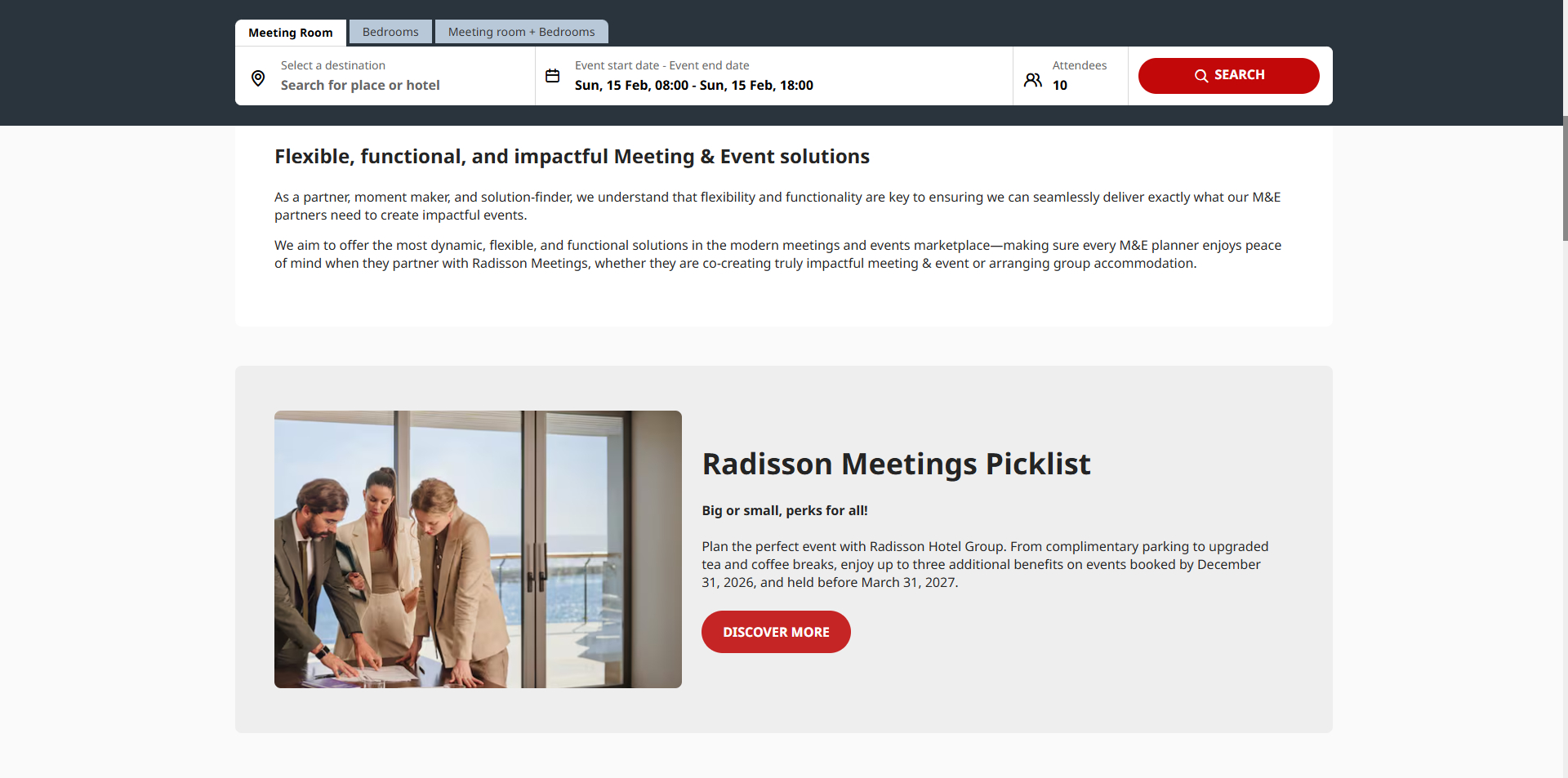Click the meeting team photo
1568x778 pixels.
[x=478, y=549]
